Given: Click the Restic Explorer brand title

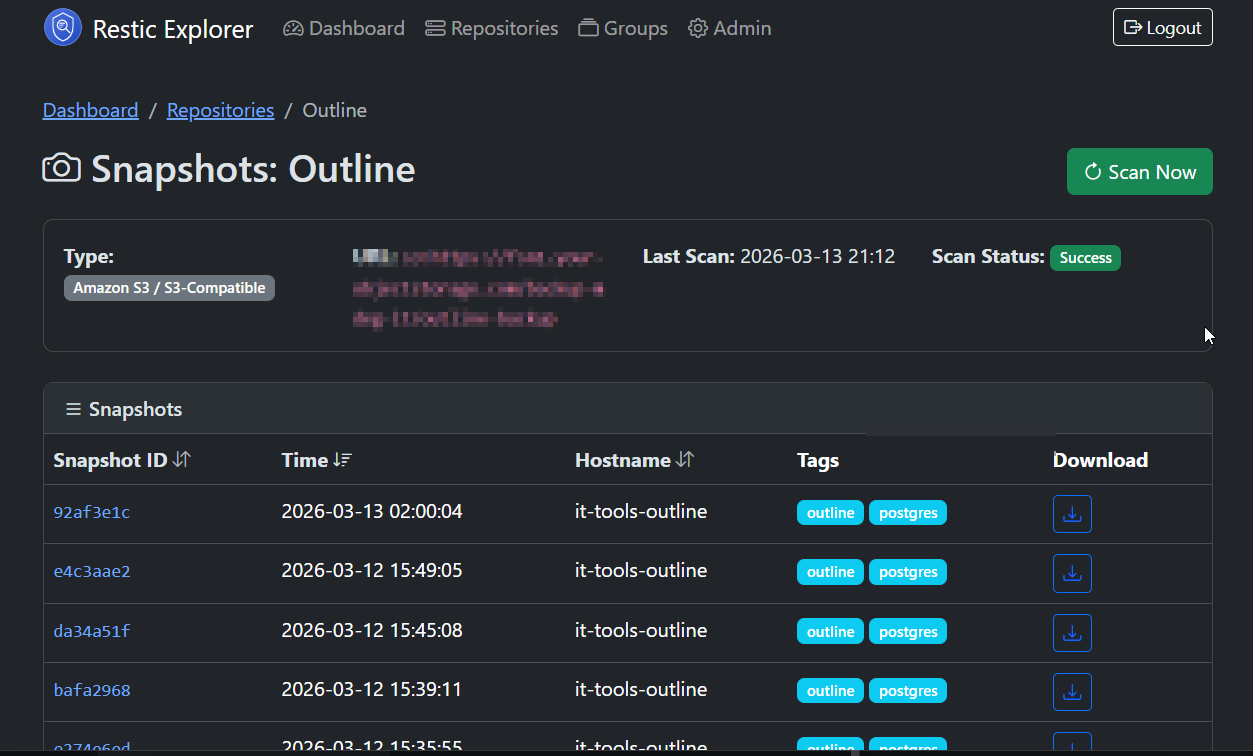Looking at the screenshot, I should pyautogui.click(x=173, y=29).
